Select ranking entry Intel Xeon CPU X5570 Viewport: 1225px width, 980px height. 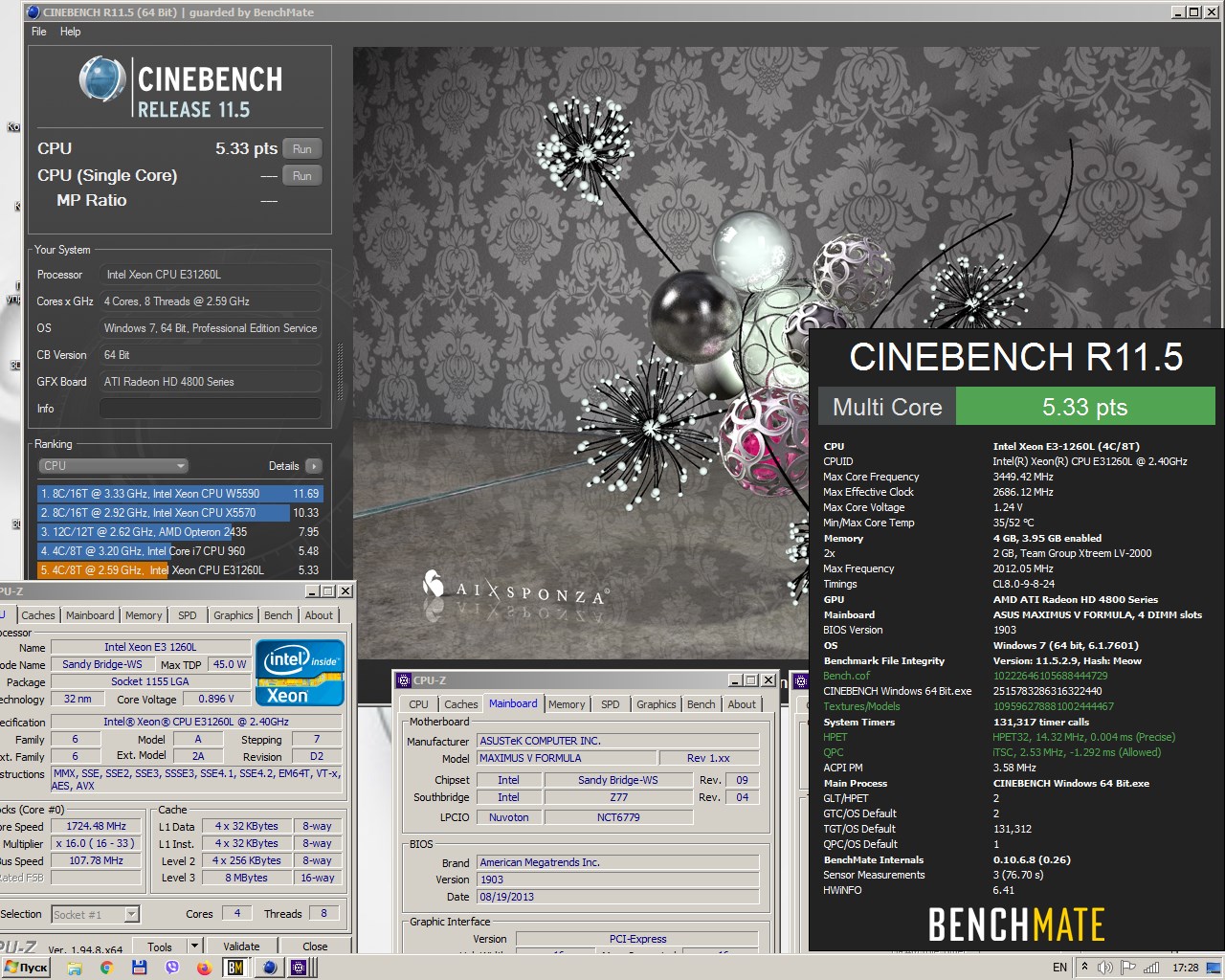point(180,513)
